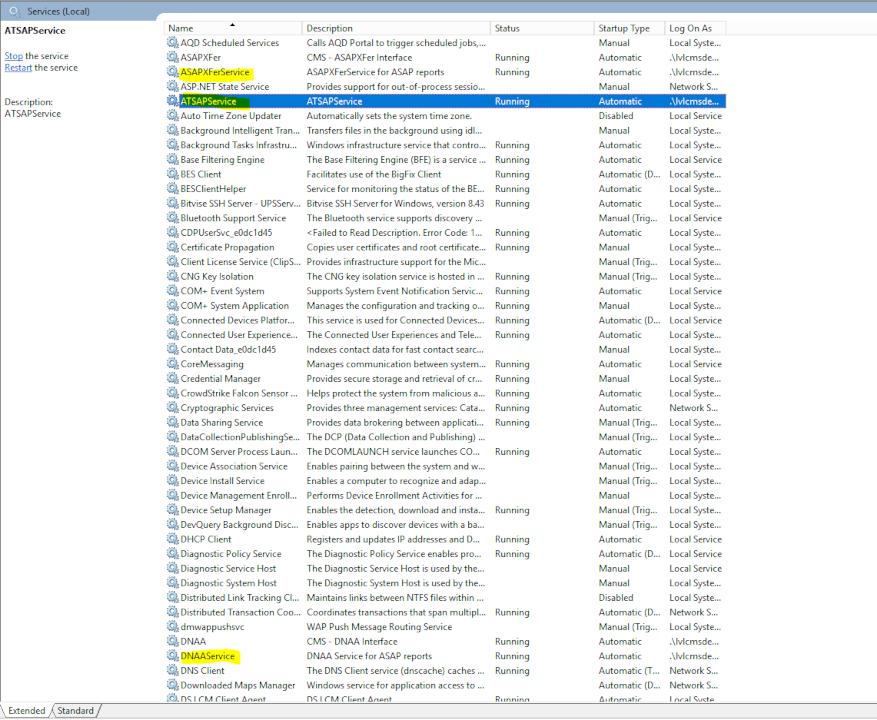Click the gear icon beside AQD Scheduled Services
The height and width of the screenshot is (720, 877).
click(172, 42)
